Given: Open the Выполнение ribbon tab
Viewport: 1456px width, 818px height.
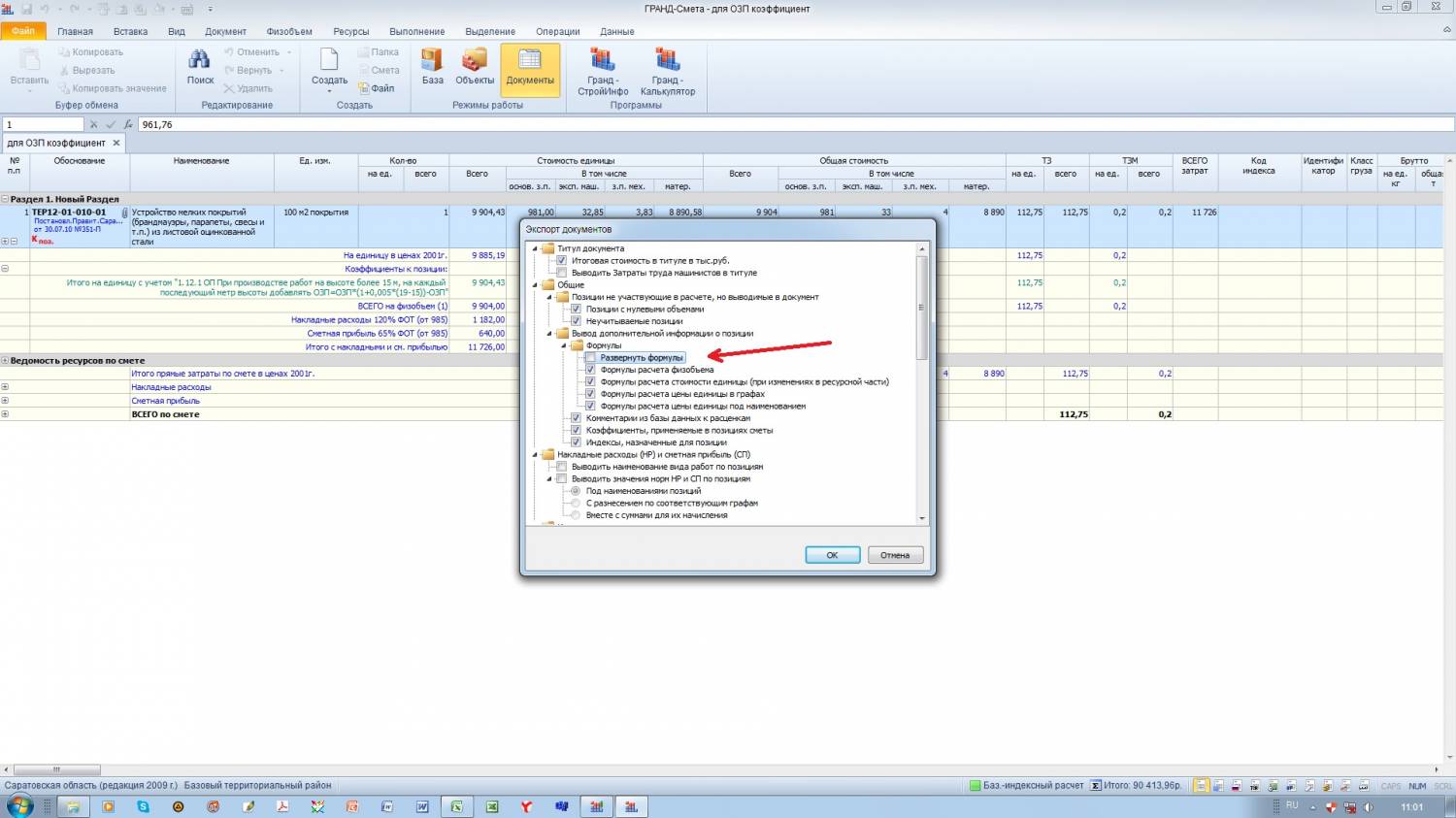Looking at the screenshot, I should coord(417,31).
